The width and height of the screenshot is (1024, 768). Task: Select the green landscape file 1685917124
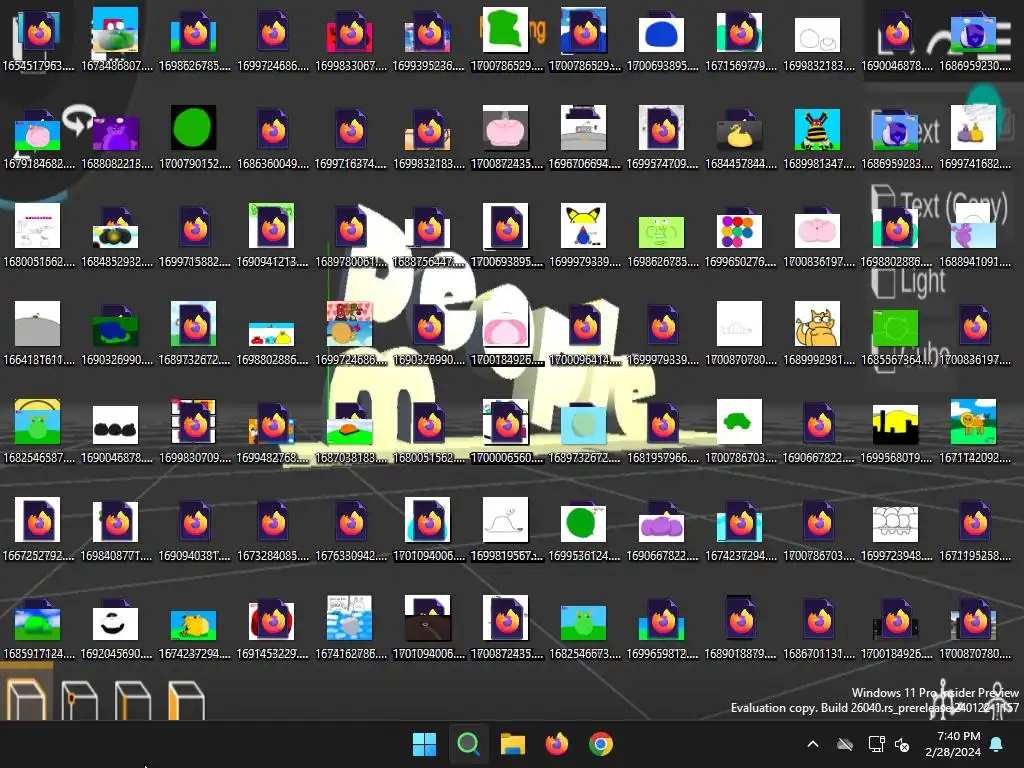coord(39,627)
